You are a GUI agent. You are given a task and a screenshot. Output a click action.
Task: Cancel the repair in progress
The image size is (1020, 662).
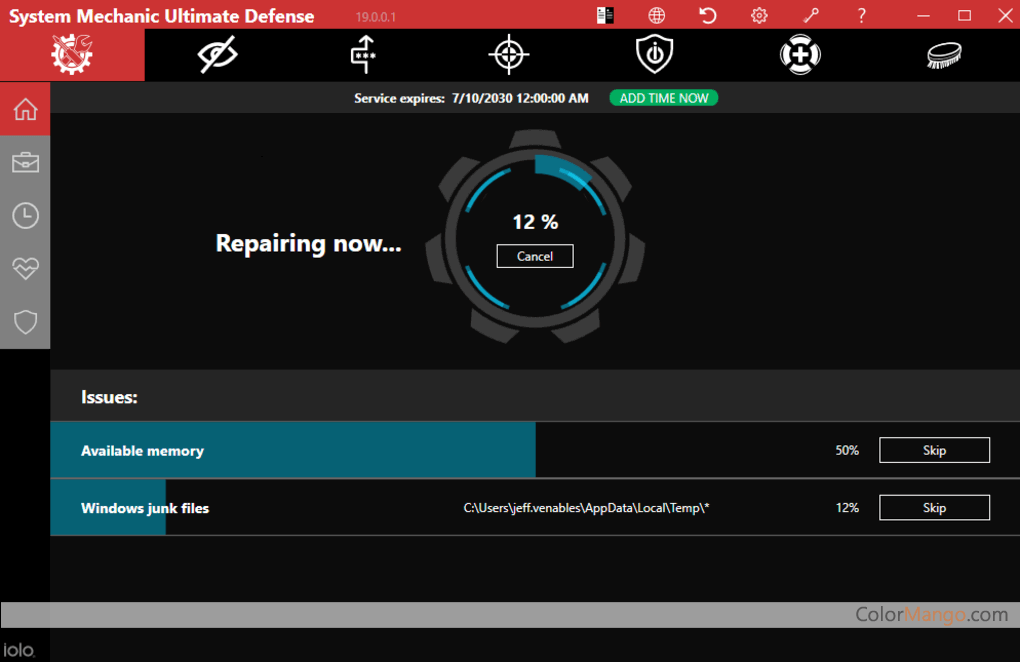click(x=535, y=256)
